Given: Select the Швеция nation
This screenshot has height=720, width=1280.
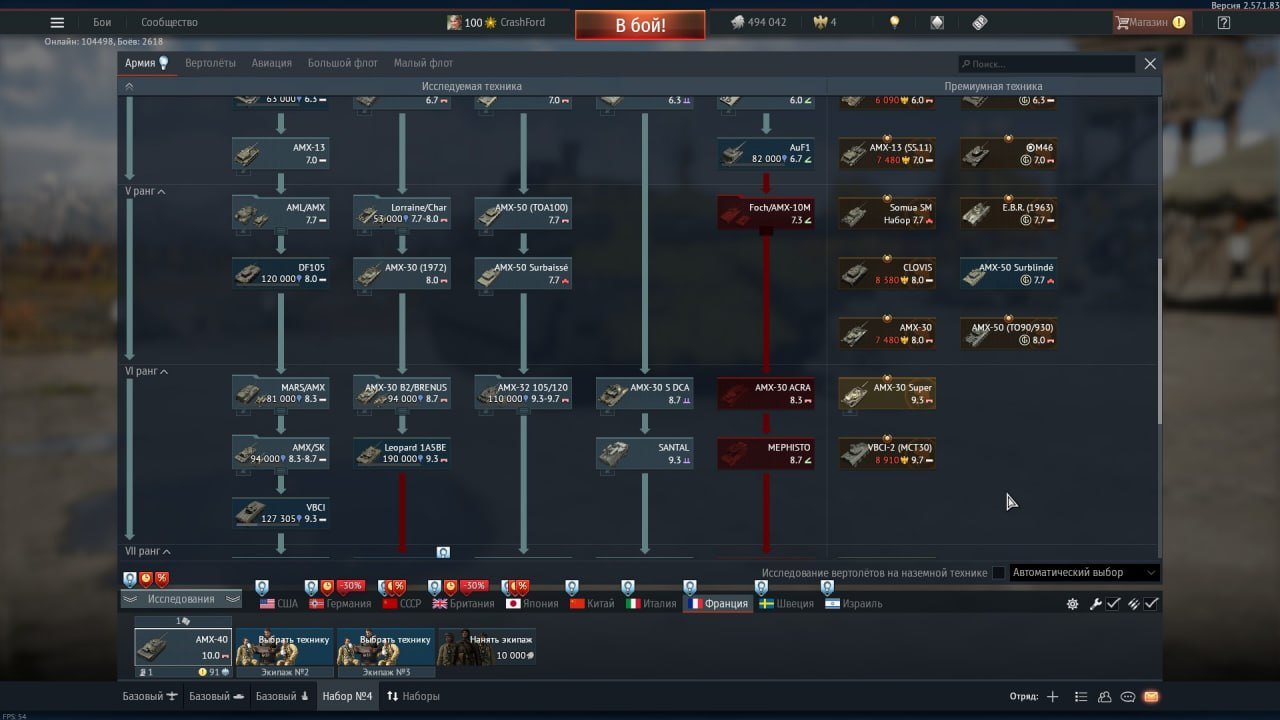Looking at the screenshot, I should [786, 604].
